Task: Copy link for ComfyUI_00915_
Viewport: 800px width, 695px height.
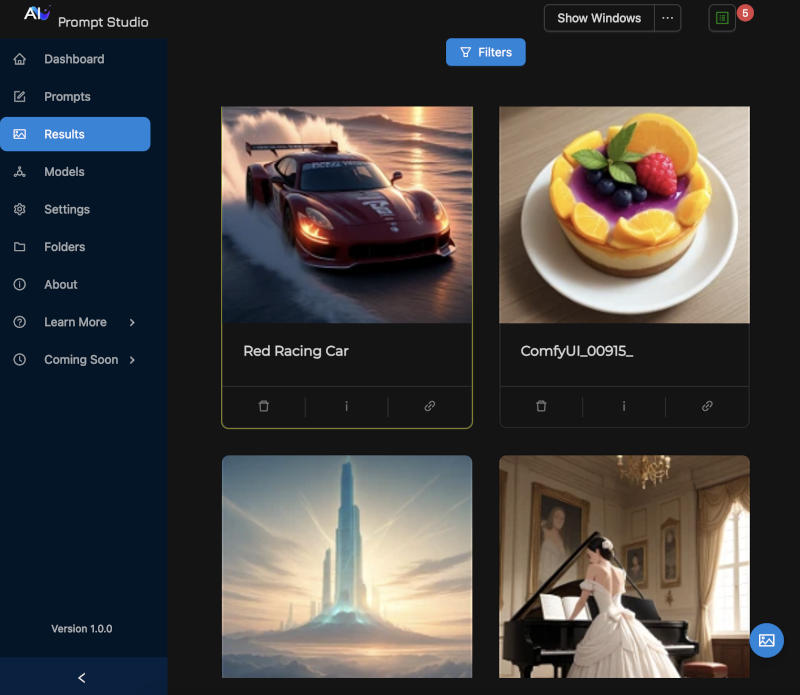Action: 707,406
